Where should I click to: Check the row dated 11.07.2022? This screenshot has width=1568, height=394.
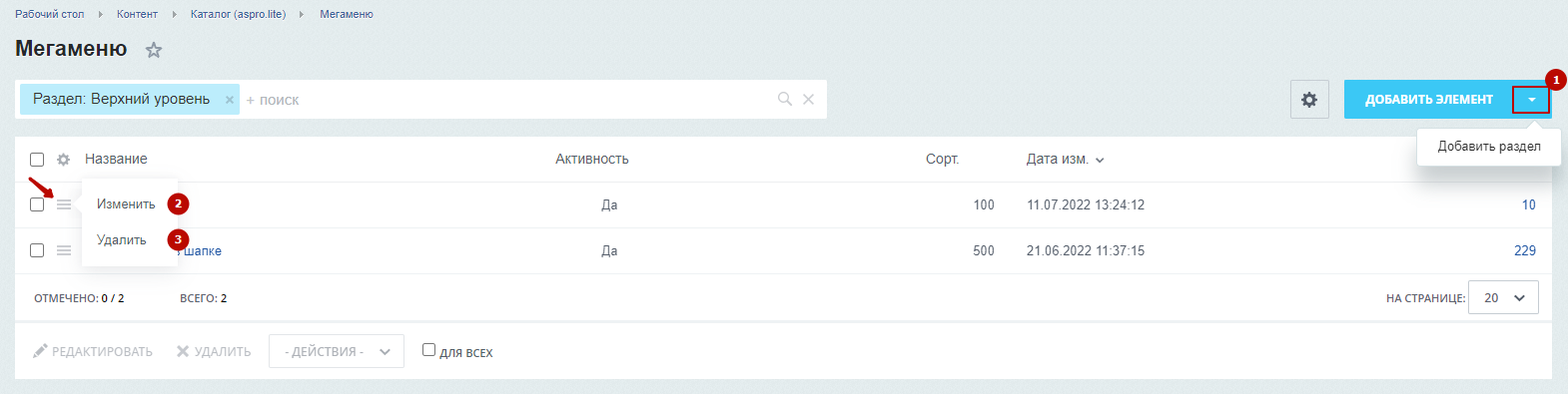coord(37,204)
